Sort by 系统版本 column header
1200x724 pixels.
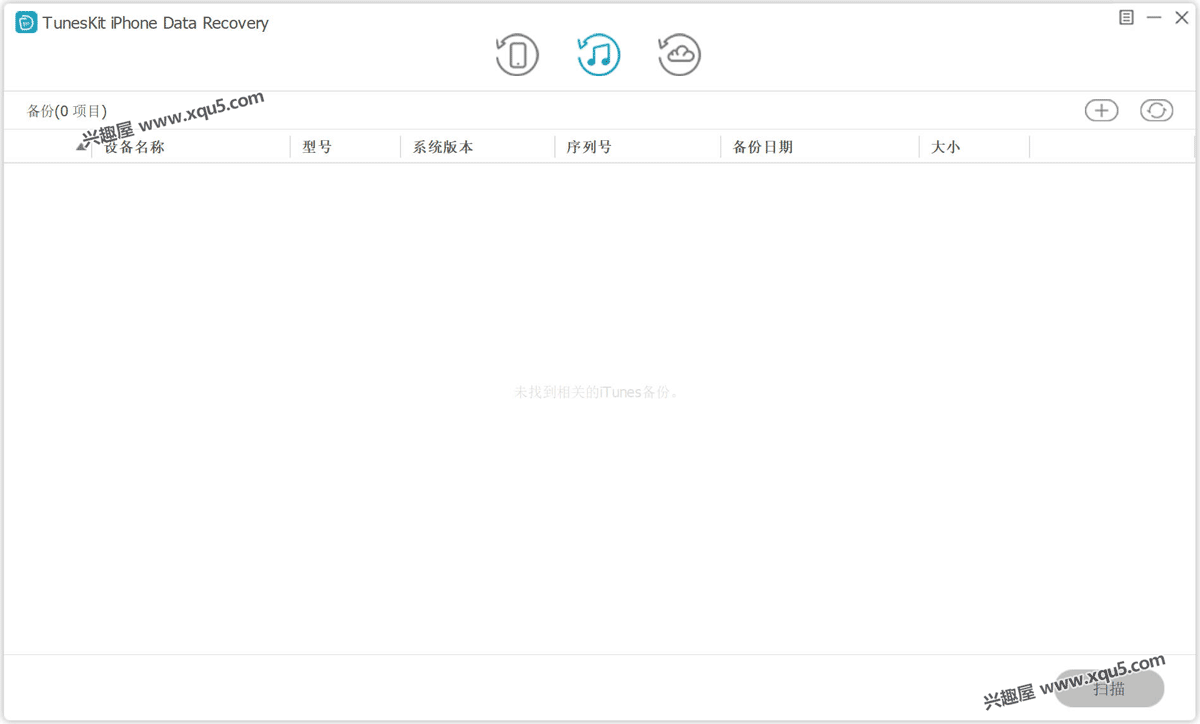point(477,147)
